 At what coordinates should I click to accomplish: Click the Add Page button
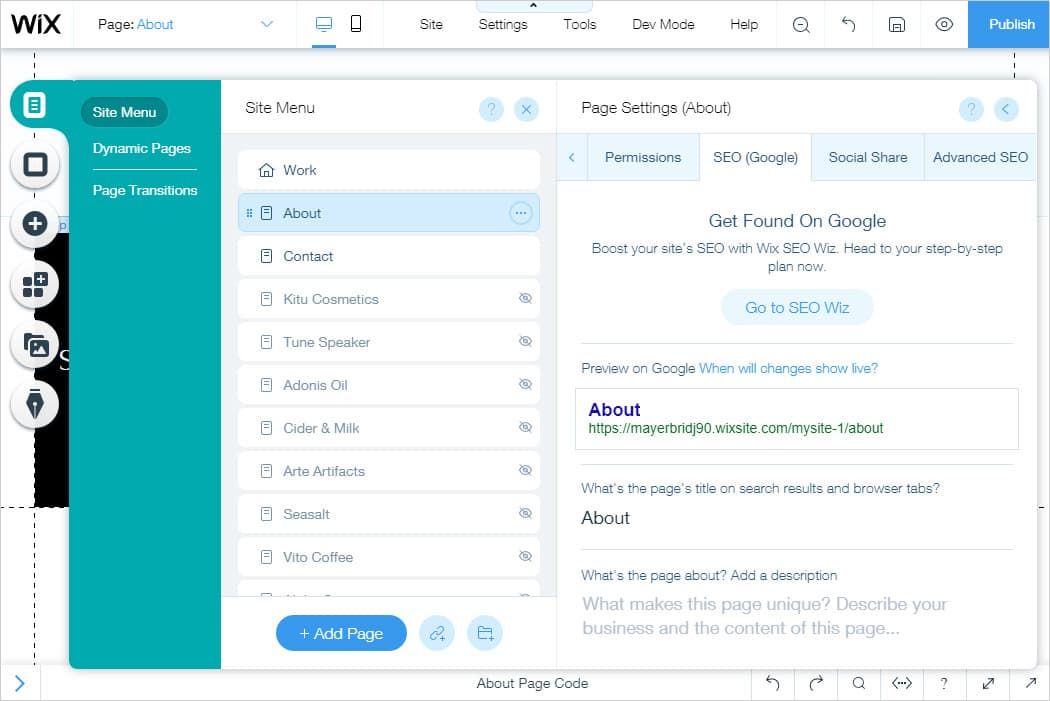point(341,633)
